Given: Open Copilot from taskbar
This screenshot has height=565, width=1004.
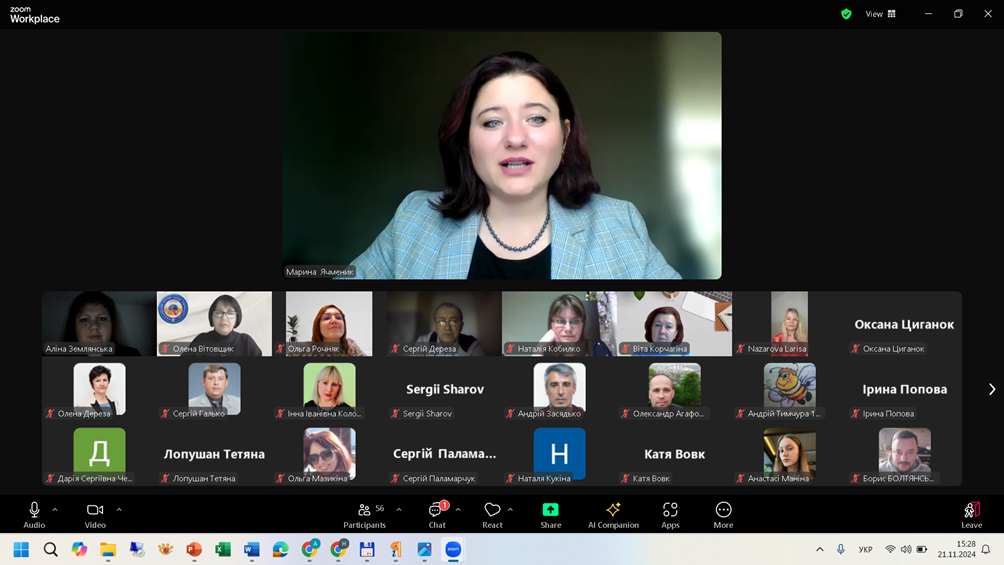Looking at the screenshot, I should pyautogui.click(x=79, y=550).
